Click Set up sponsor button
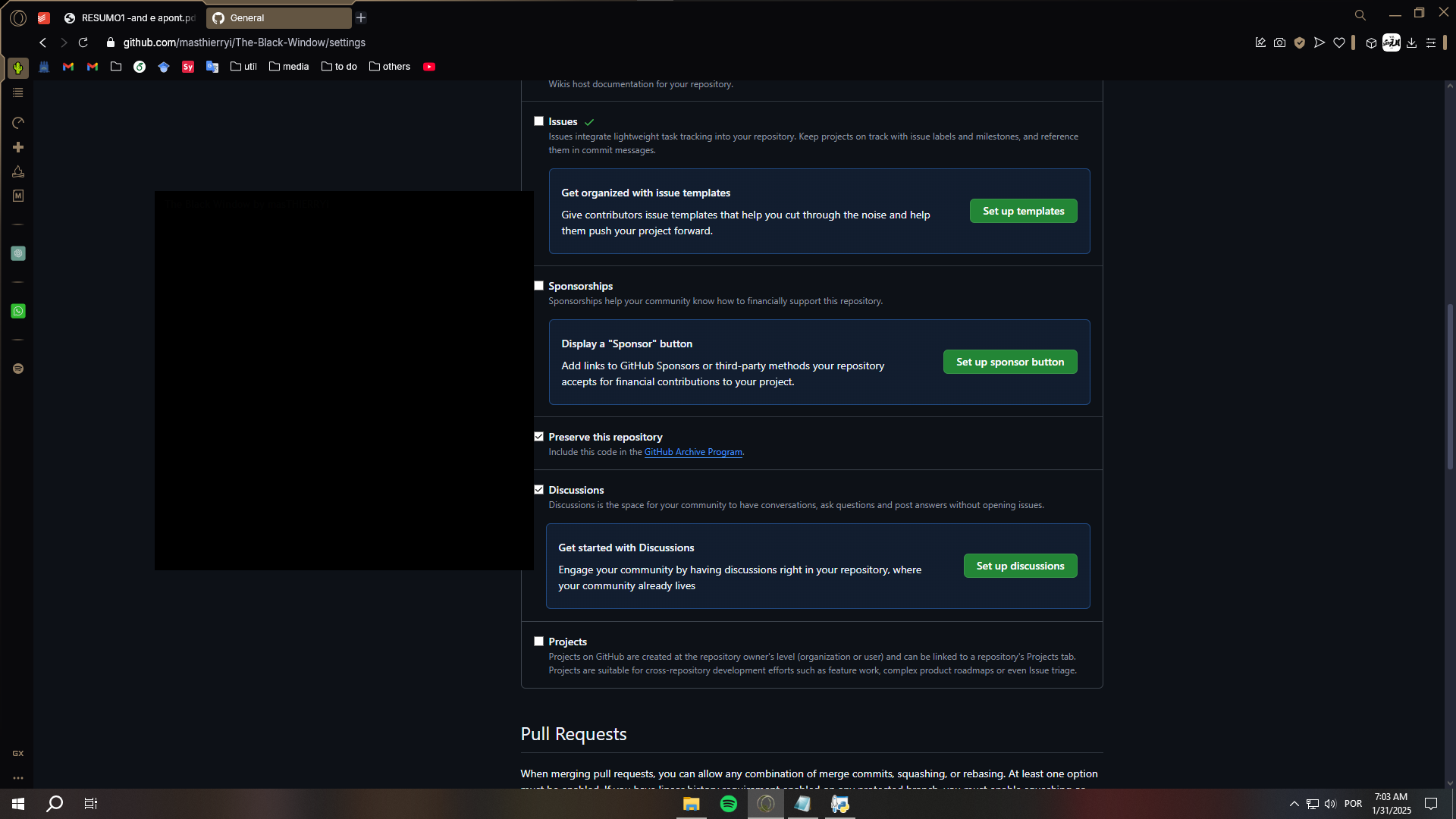Viewport: 1456px width, 819px height. click(1010, 362)
